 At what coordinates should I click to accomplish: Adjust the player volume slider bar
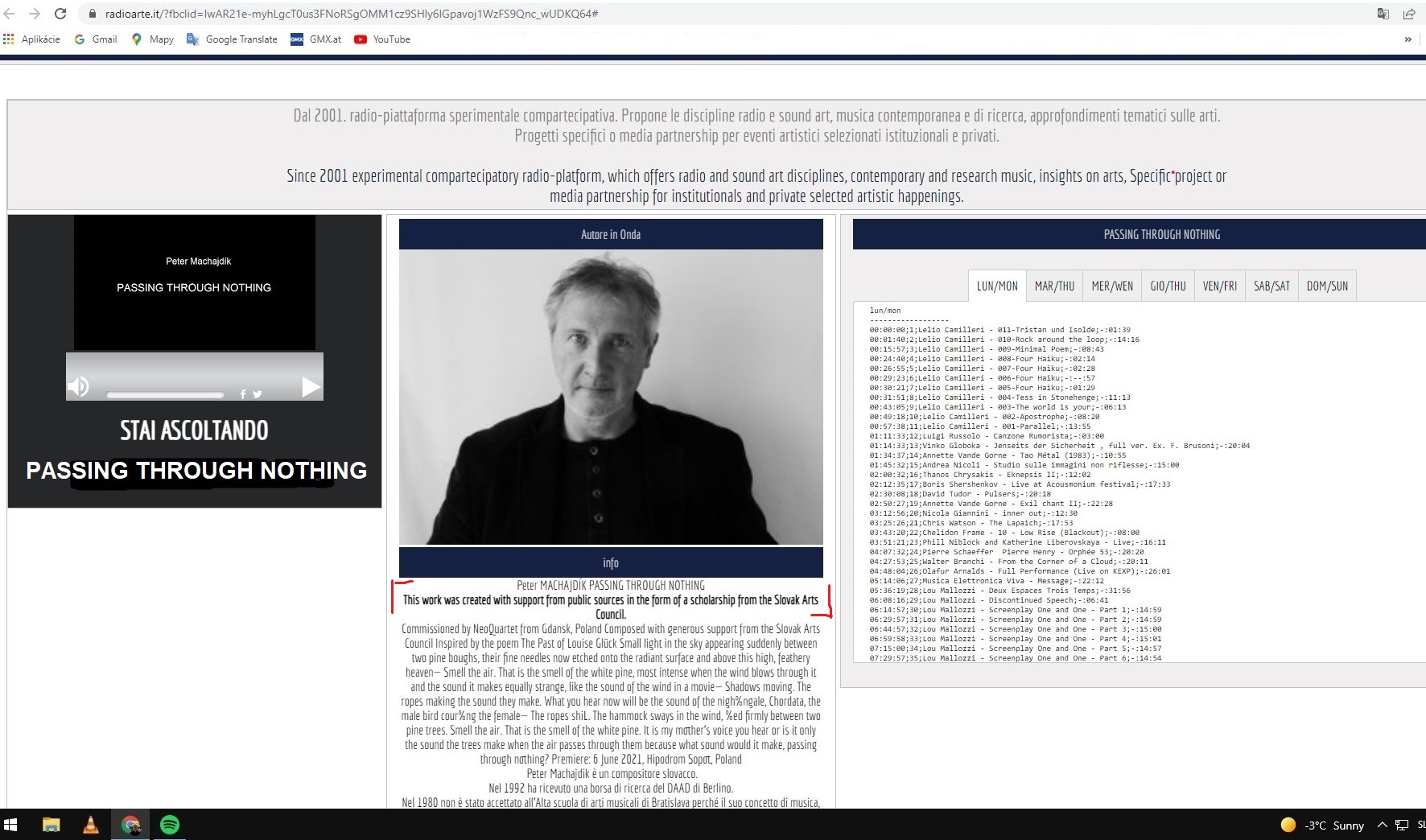tap(165, 395)
